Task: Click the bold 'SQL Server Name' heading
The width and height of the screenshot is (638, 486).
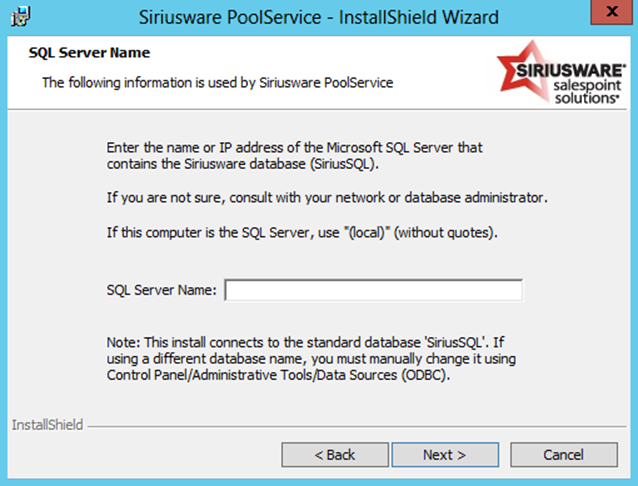Action: 89,52
